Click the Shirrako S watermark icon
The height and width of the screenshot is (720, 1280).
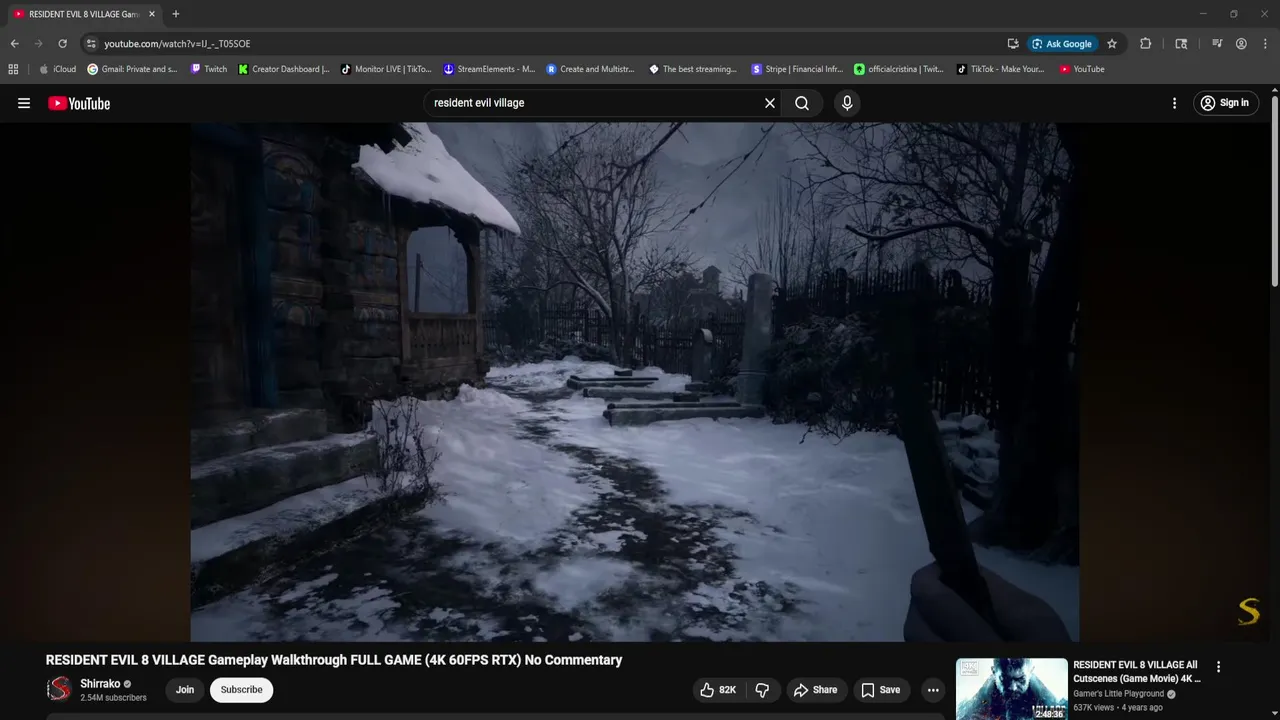coord(1248,612)
